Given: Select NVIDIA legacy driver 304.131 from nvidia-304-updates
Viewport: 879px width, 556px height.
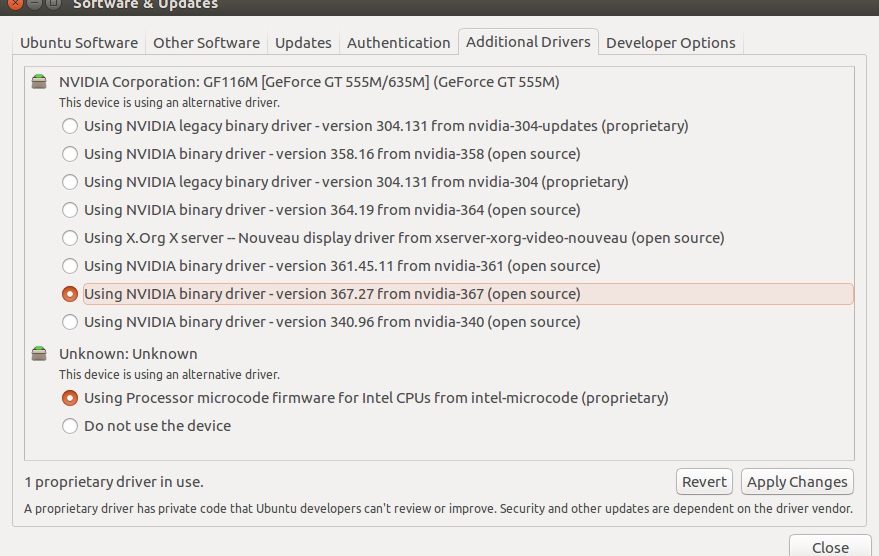Looking at the screenshot, I should pos(70,126).
